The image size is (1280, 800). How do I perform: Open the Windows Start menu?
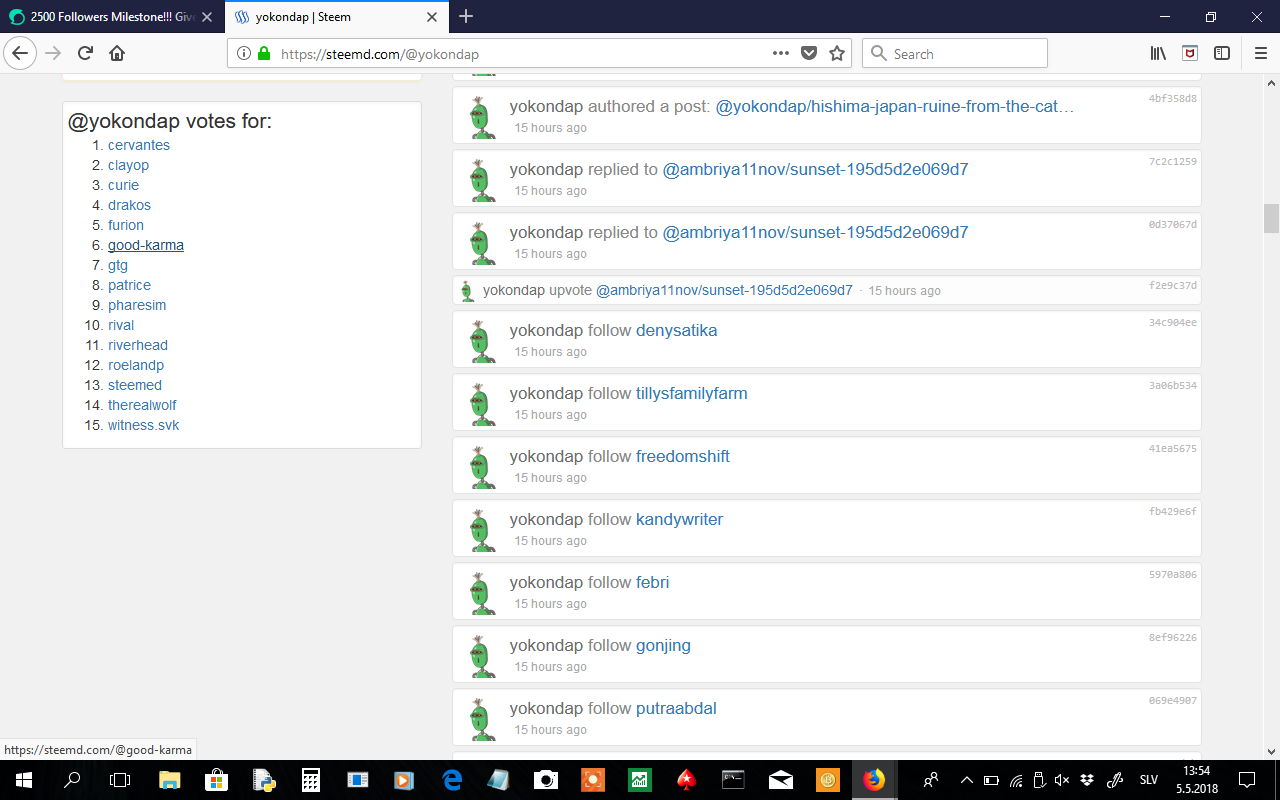pyautogui.click(x=23, y=779)
